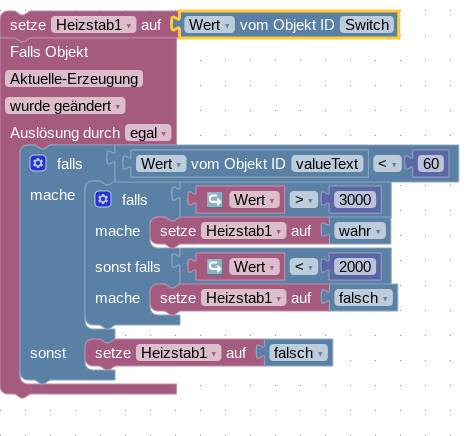472x436 pixels.
Task: Click the trigger-value icon beside '< 2000'
Action: coord(215,267)
